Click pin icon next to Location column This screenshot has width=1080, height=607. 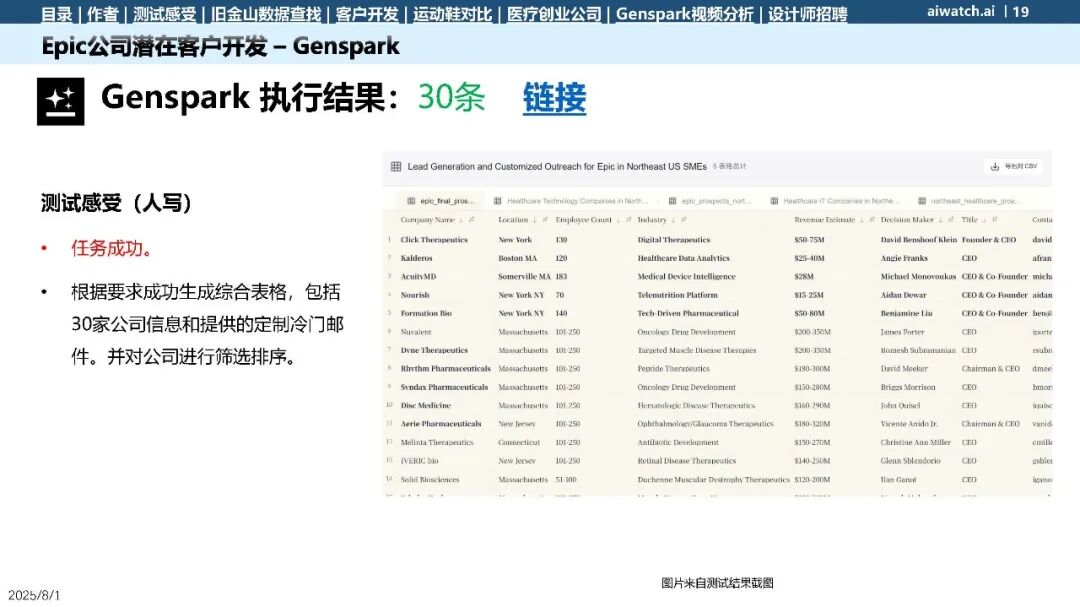545,220
